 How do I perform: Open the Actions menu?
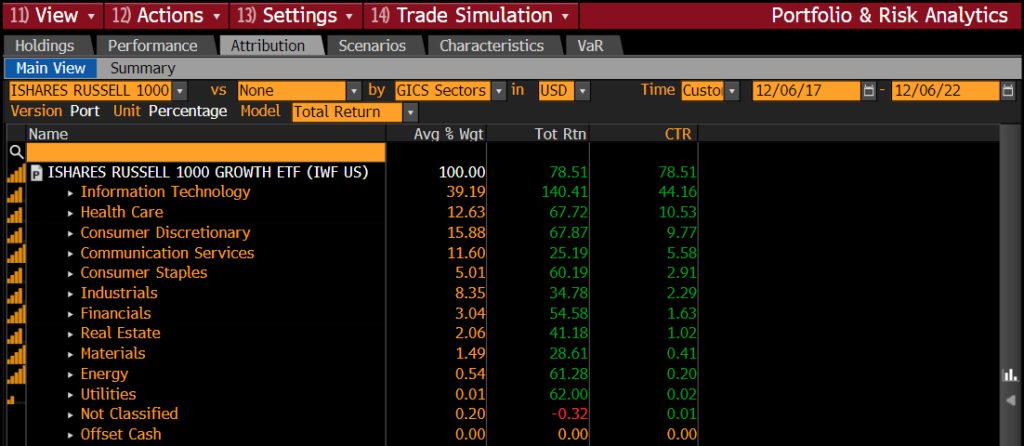point(167,15)
